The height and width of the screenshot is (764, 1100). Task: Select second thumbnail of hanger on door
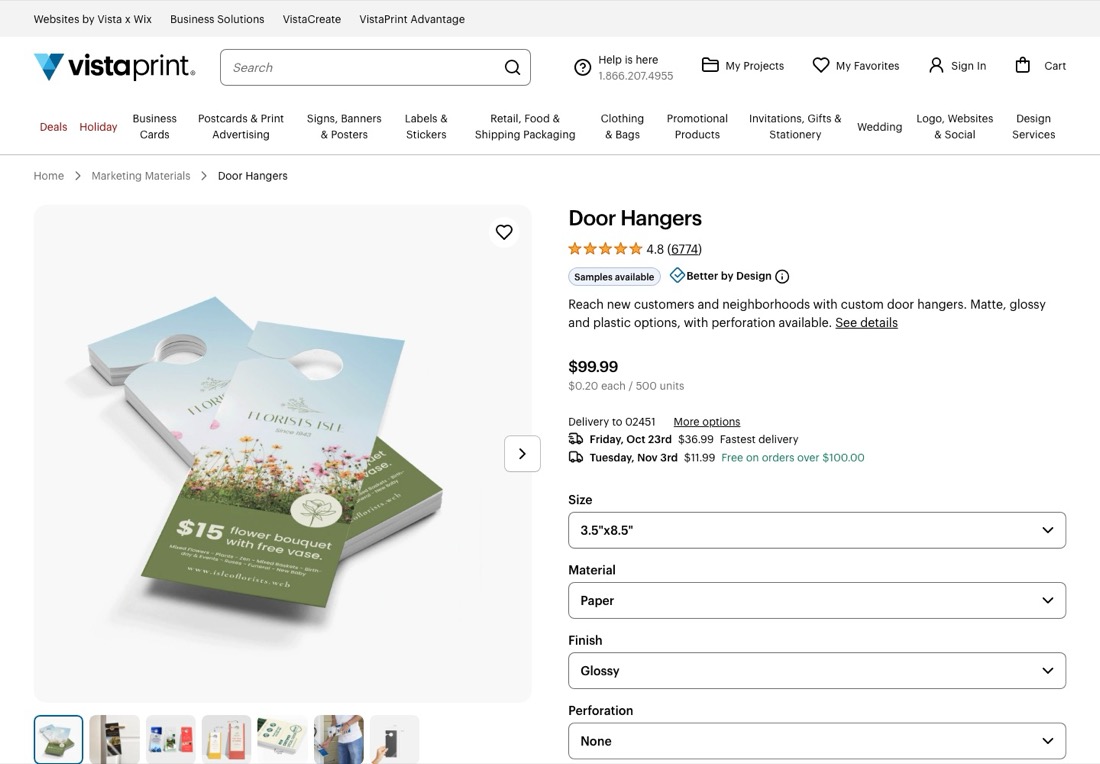pos(114,739)
